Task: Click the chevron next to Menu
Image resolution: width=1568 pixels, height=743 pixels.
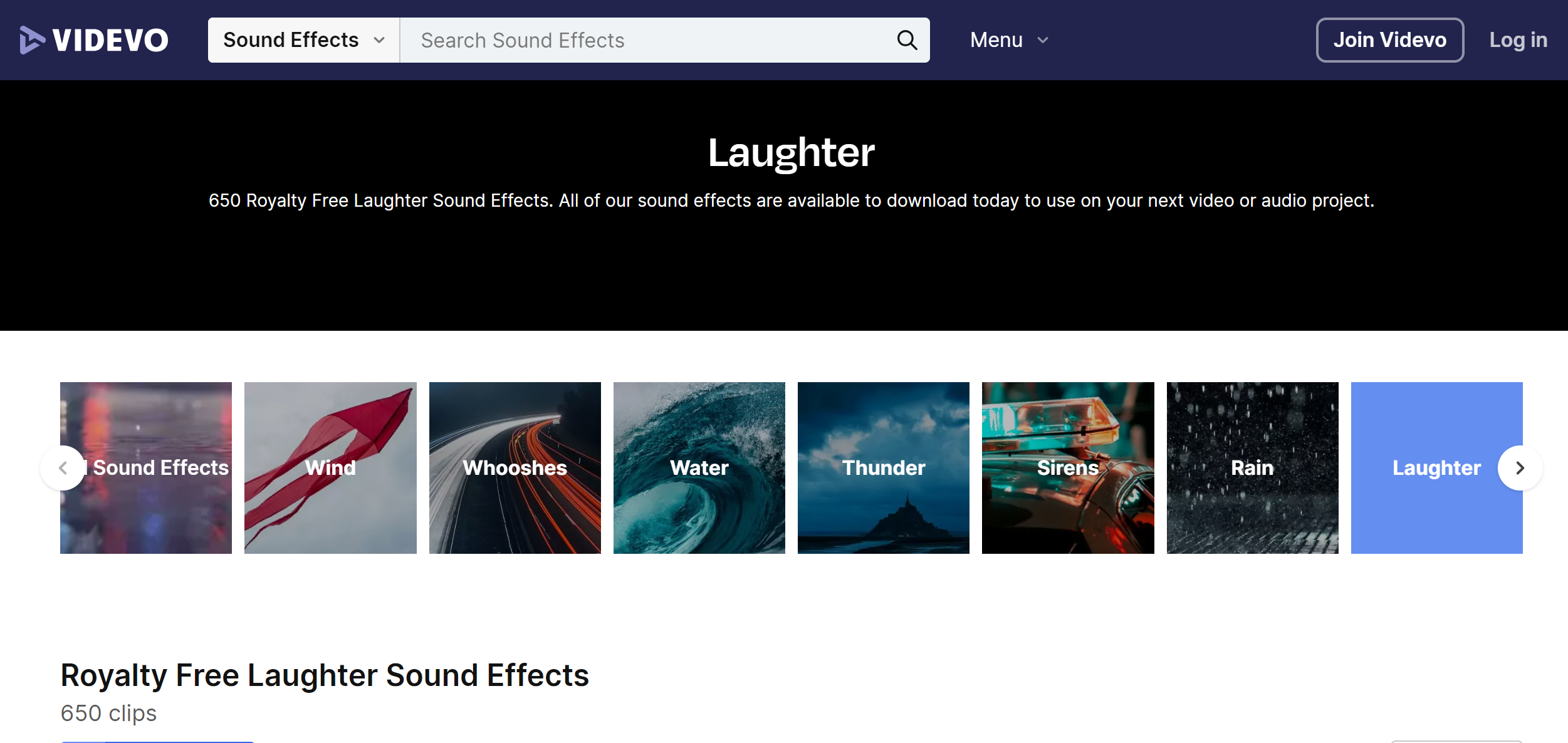Action: pos(1043,41)
